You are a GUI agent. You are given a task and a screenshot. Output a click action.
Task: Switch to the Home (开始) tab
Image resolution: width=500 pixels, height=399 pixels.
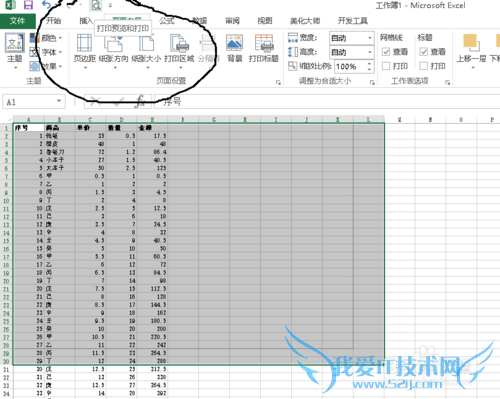pyautogui.click(x=53, y=21)
